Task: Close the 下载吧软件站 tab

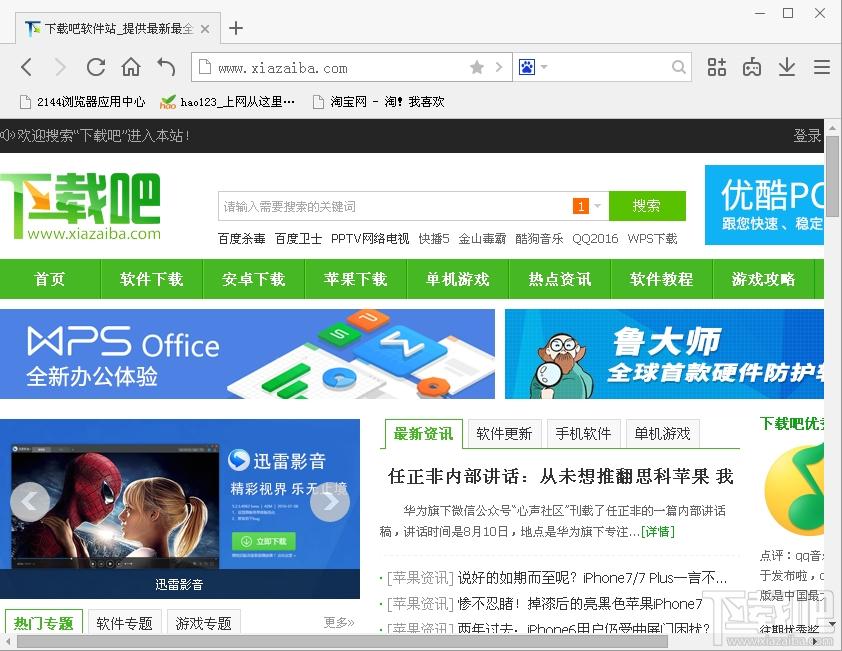Action: coord(205,29)
